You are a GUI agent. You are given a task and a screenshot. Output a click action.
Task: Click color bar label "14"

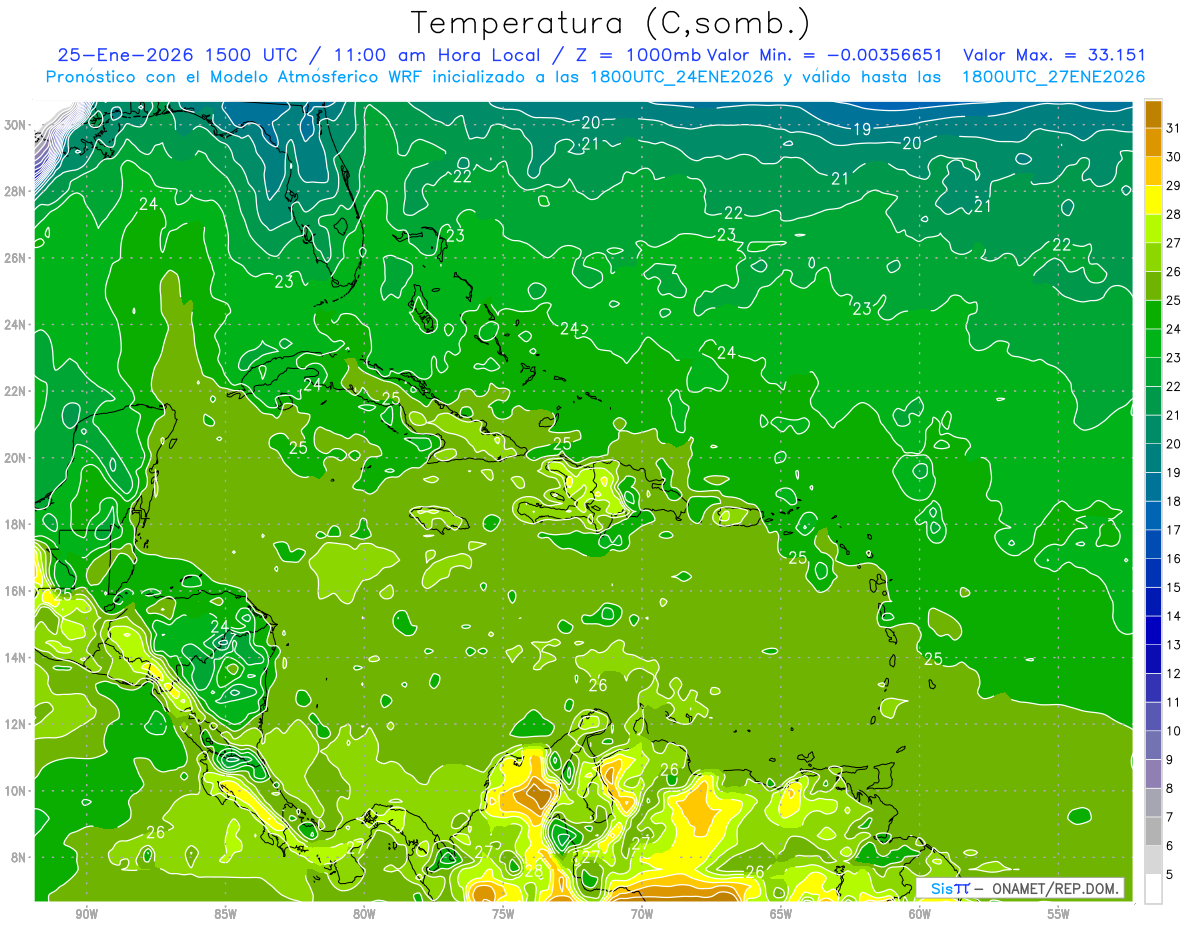[1174, 616]
